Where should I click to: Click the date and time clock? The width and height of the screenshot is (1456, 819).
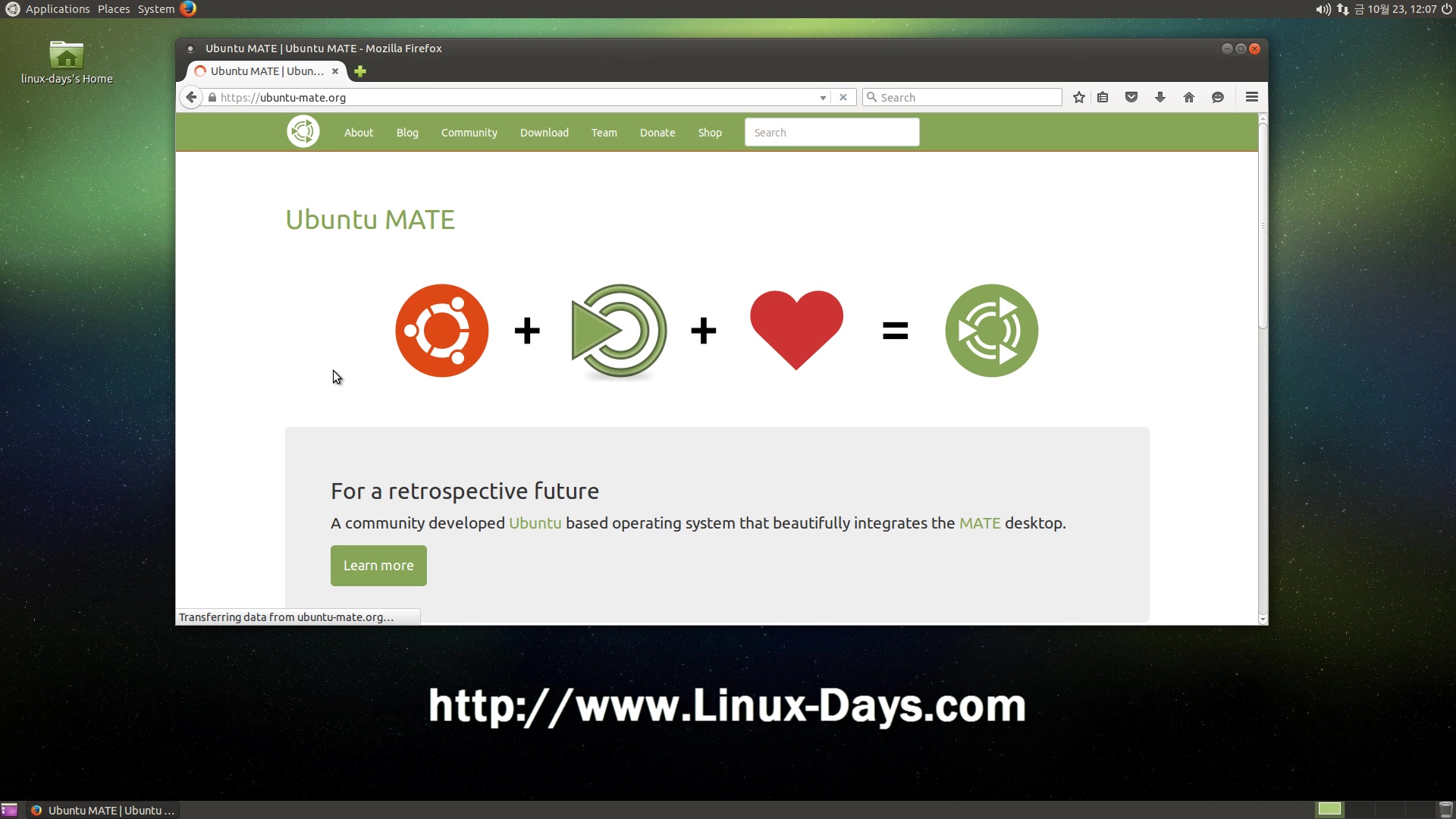coord(1395,9)
